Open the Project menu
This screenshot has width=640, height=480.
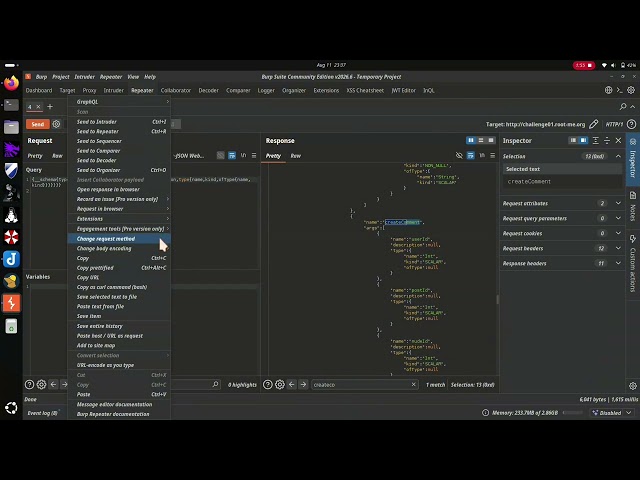coord(60,77)
